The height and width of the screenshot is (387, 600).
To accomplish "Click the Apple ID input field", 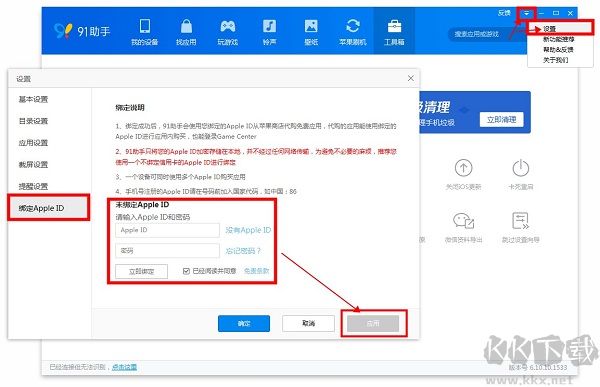I will pyautogui.click(x=167, y=230).
